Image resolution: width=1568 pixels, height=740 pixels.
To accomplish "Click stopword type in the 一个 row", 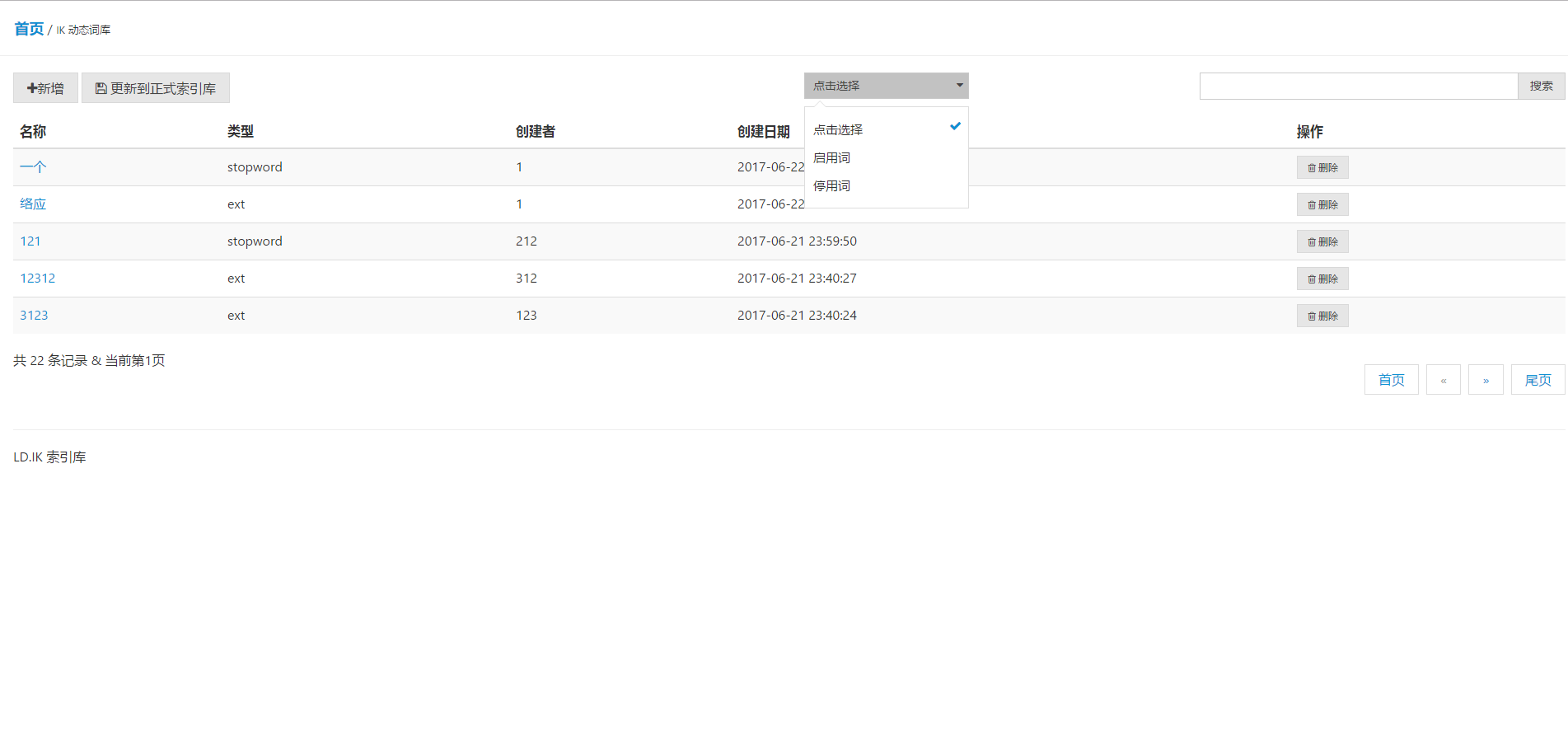I will click(255, 167).
